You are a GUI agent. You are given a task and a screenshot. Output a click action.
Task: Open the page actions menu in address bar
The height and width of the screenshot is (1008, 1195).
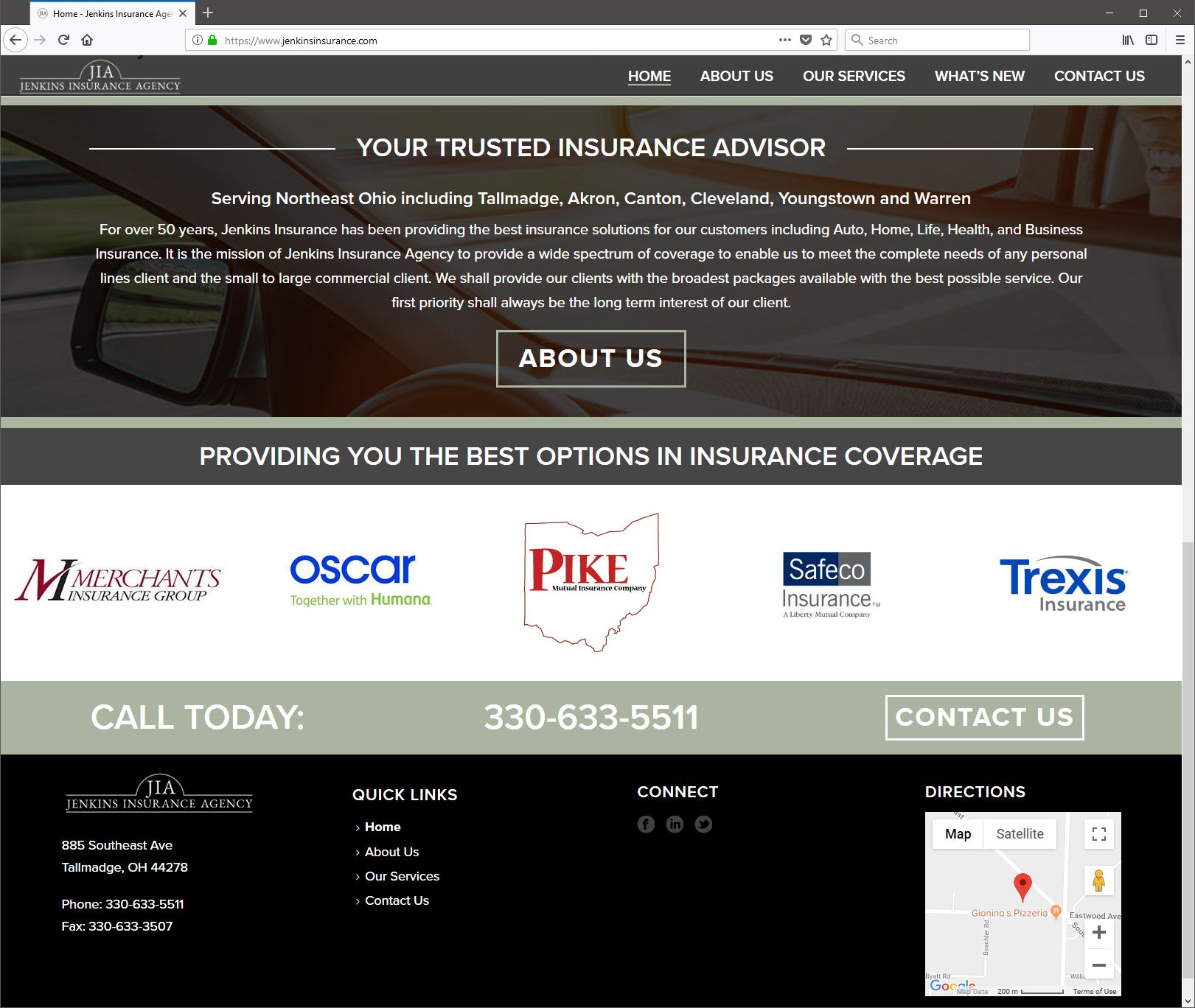click(784, 40)
